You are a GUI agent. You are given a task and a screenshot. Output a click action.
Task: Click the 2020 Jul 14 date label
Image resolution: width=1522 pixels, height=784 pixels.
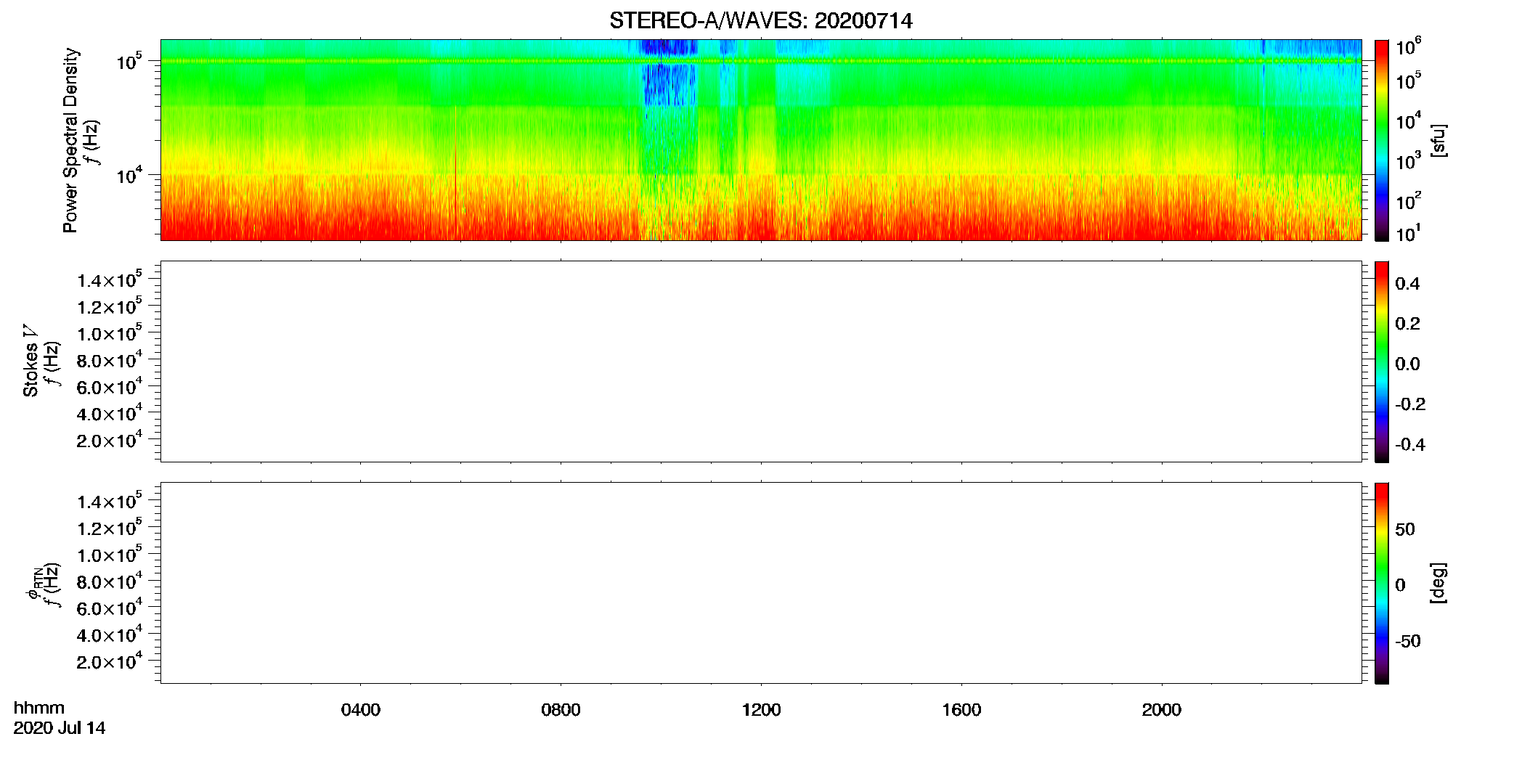(x=60, y=728)
